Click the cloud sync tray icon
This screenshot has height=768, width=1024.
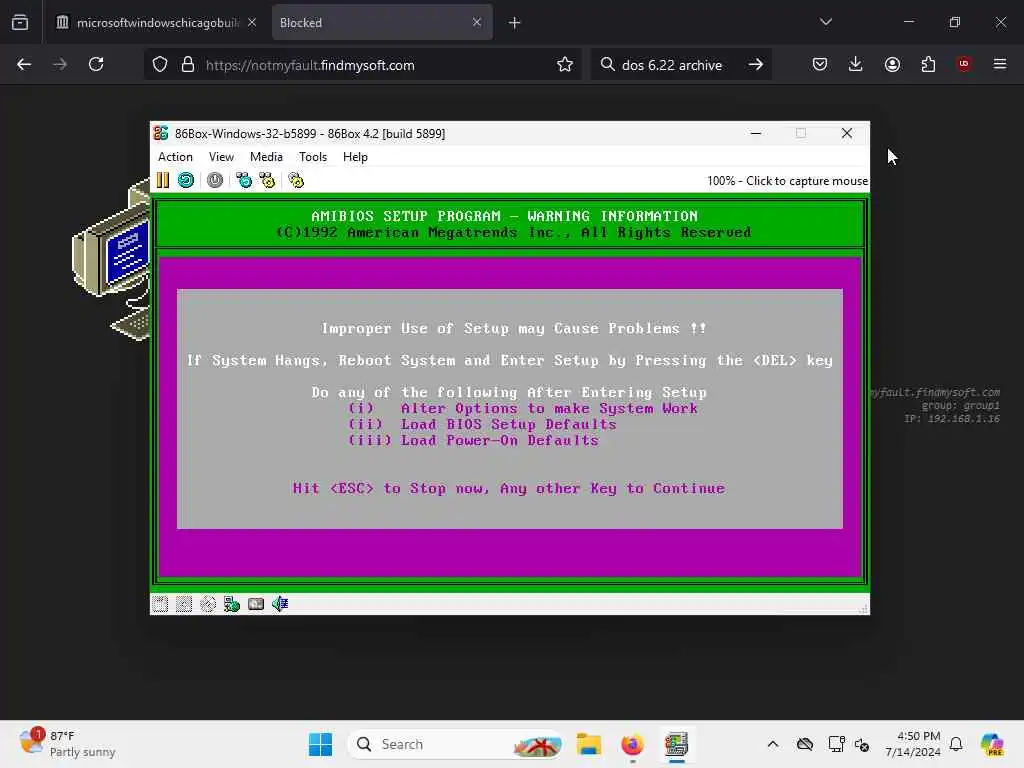[805, 744]
